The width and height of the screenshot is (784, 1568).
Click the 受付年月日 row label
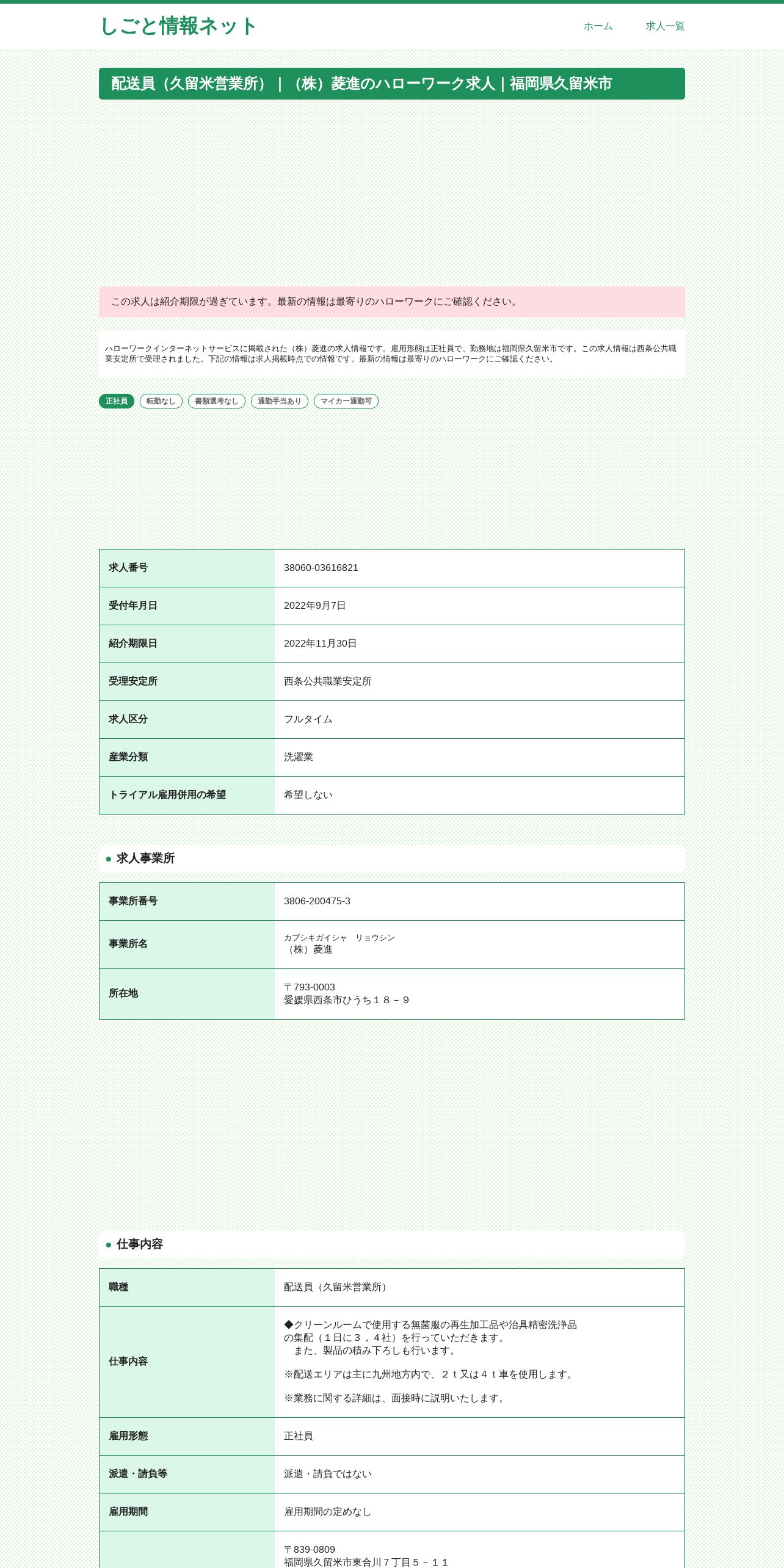point(133,606)
